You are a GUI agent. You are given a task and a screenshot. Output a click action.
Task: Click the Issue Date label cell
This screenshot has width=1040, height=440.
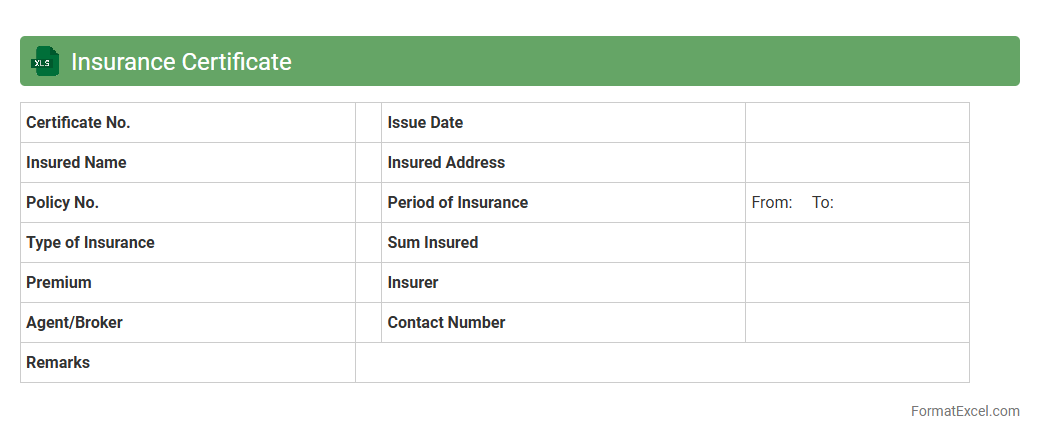[563, 123]
